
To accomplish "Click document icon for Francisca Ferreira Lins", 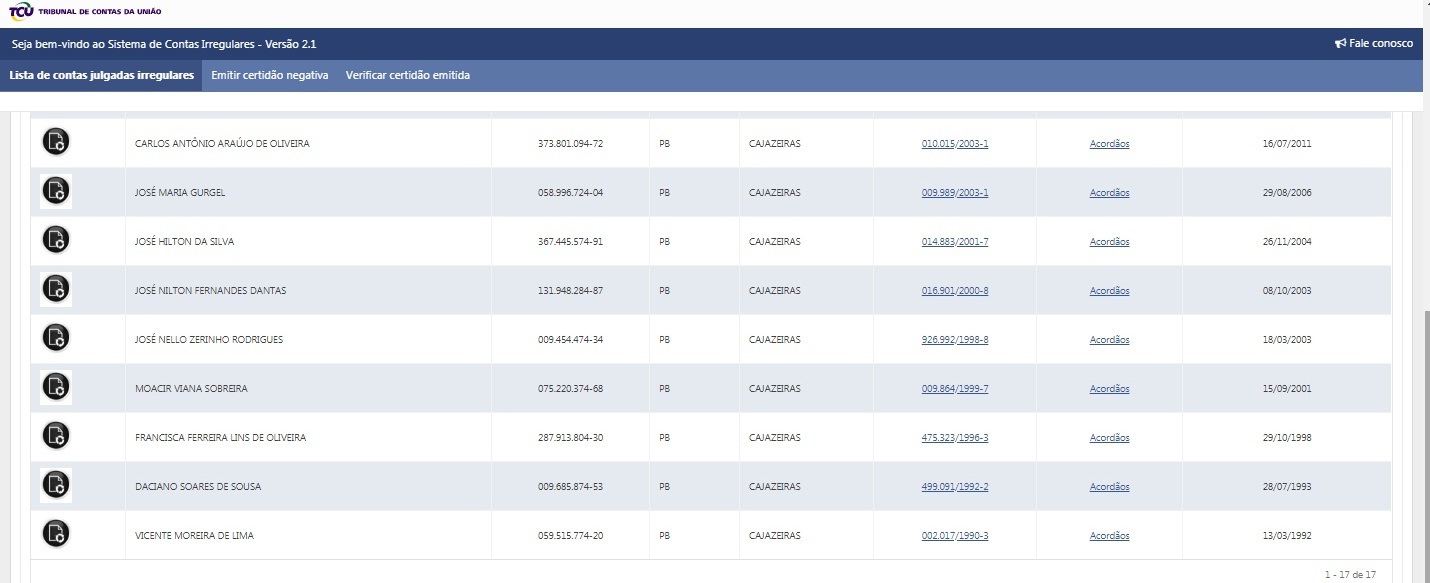I will pyautogui.click(x=56, y=437).
